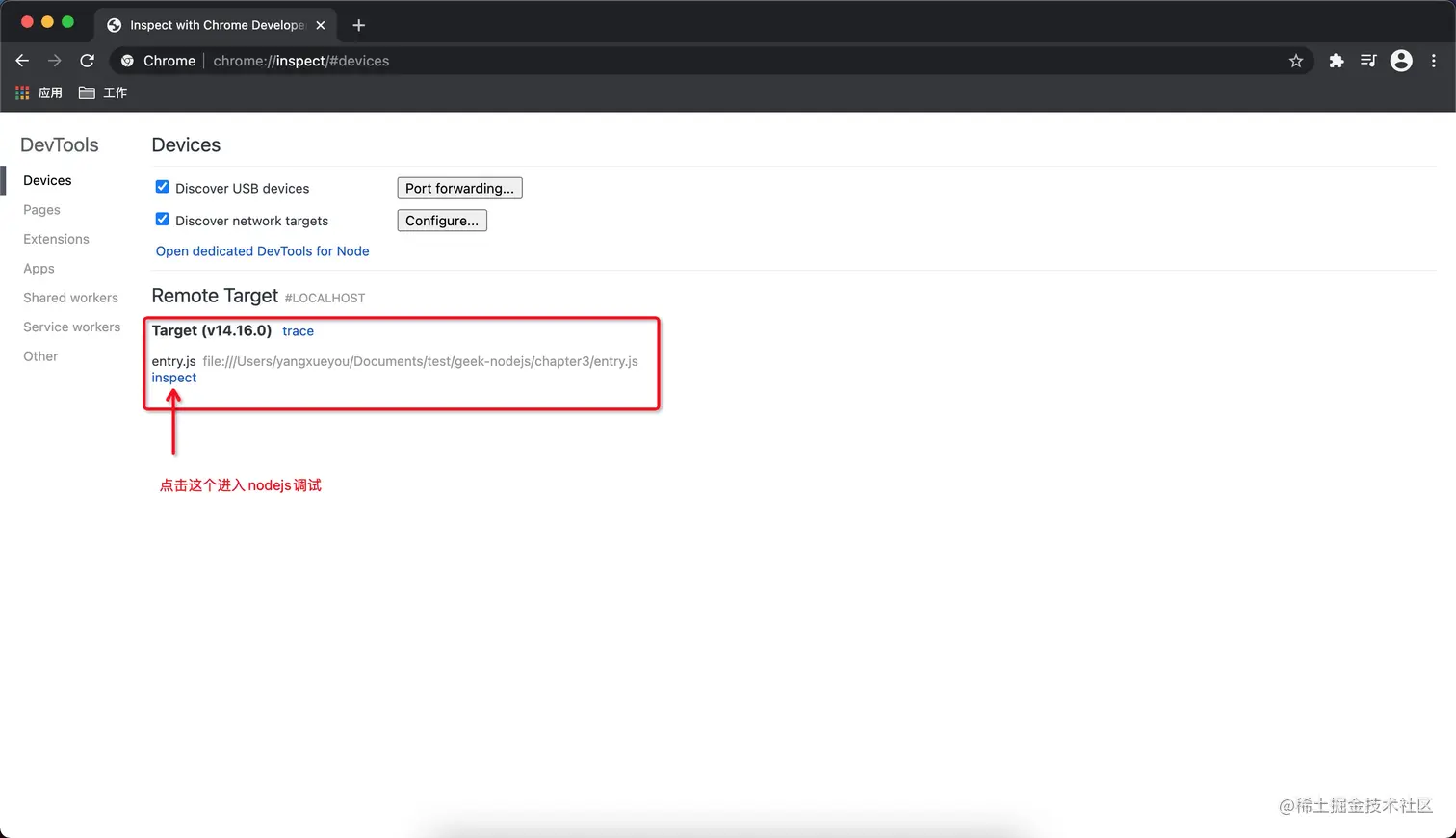
Task: Toggle Discover USB devices checkbox
Action: click(x=163, y=187)
